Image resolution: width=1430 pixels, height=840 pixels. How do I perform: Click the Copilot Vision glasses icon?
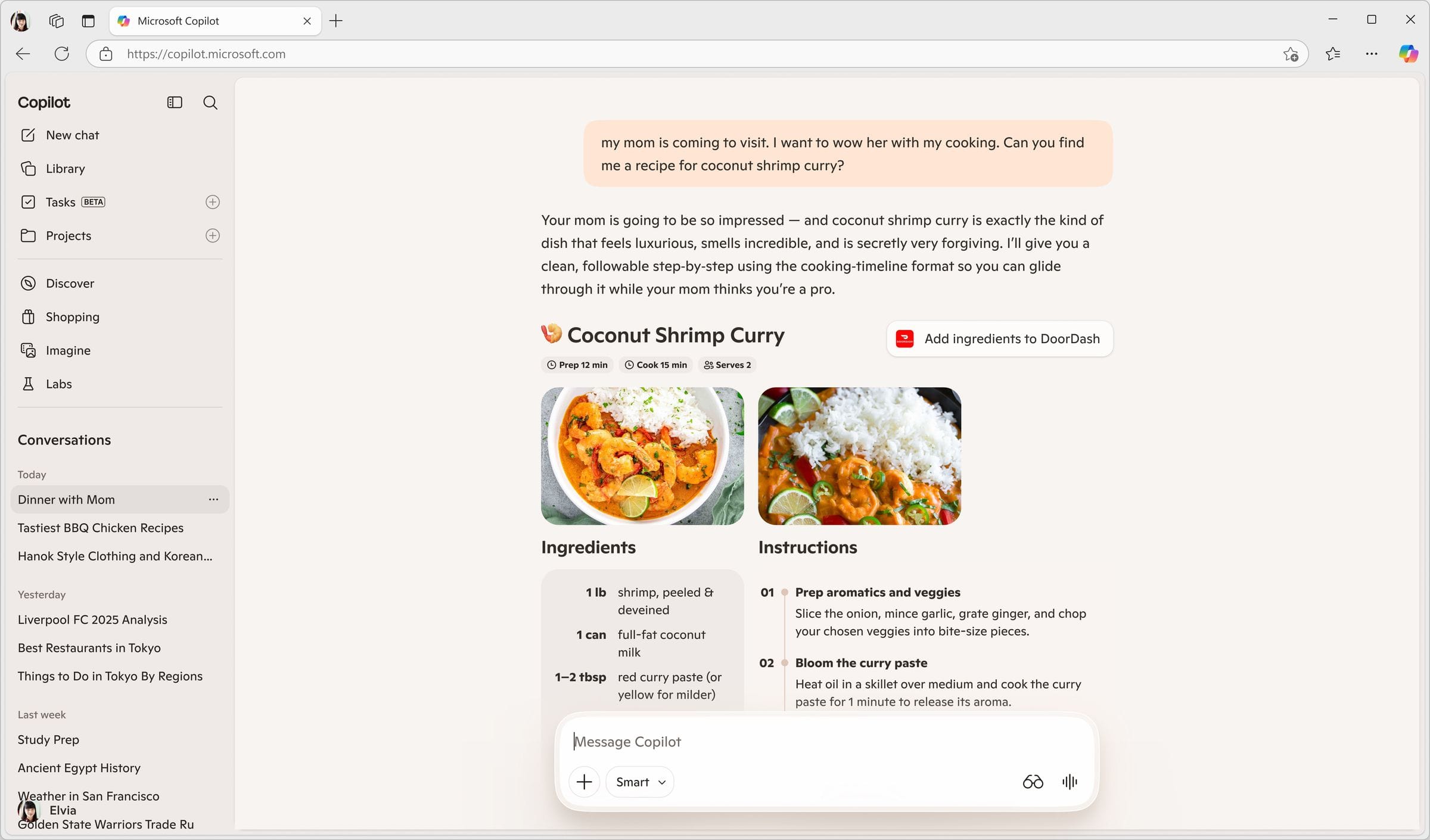coord(1033,782)
